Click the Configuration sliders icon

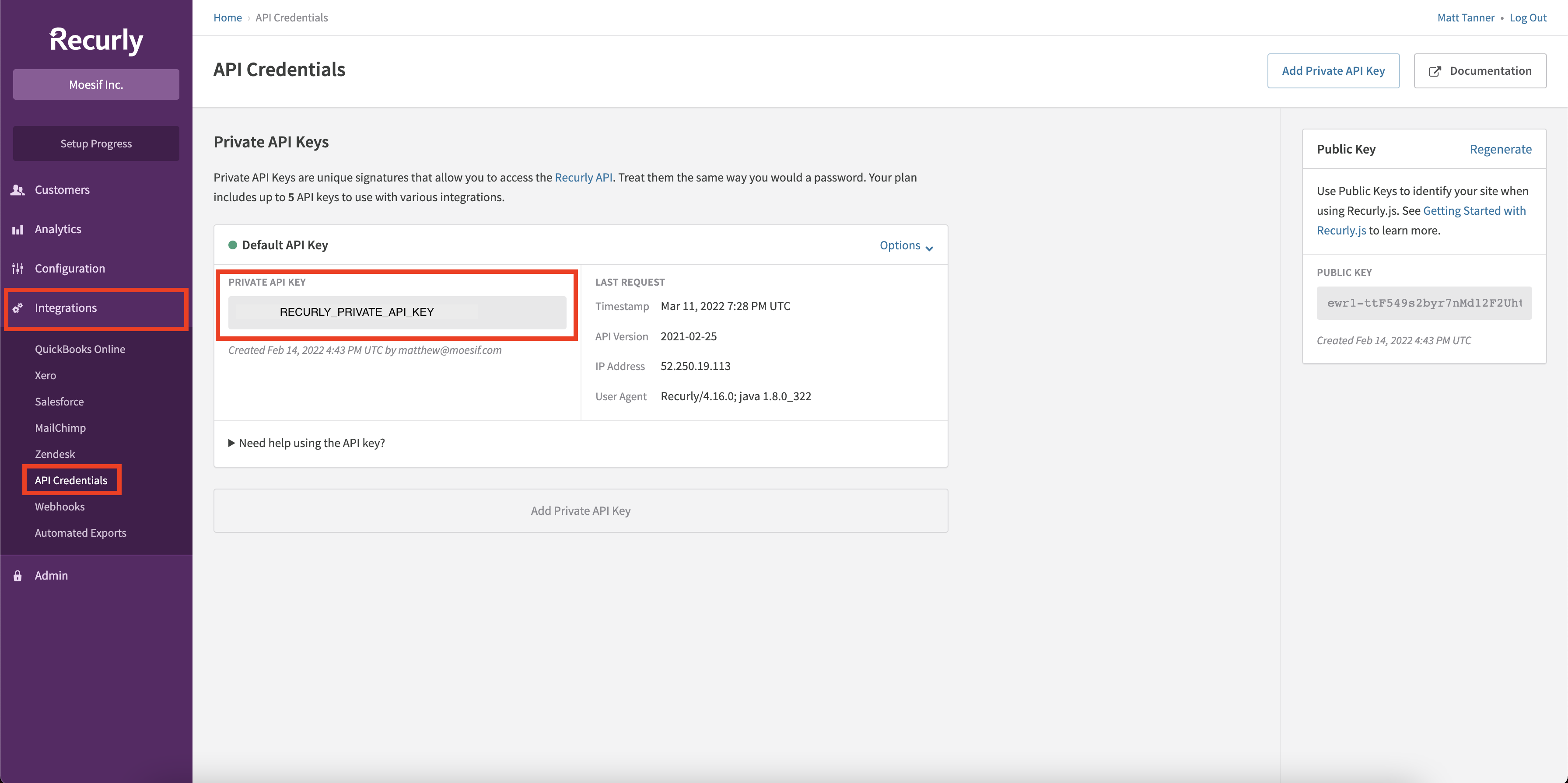click(17, 268)
